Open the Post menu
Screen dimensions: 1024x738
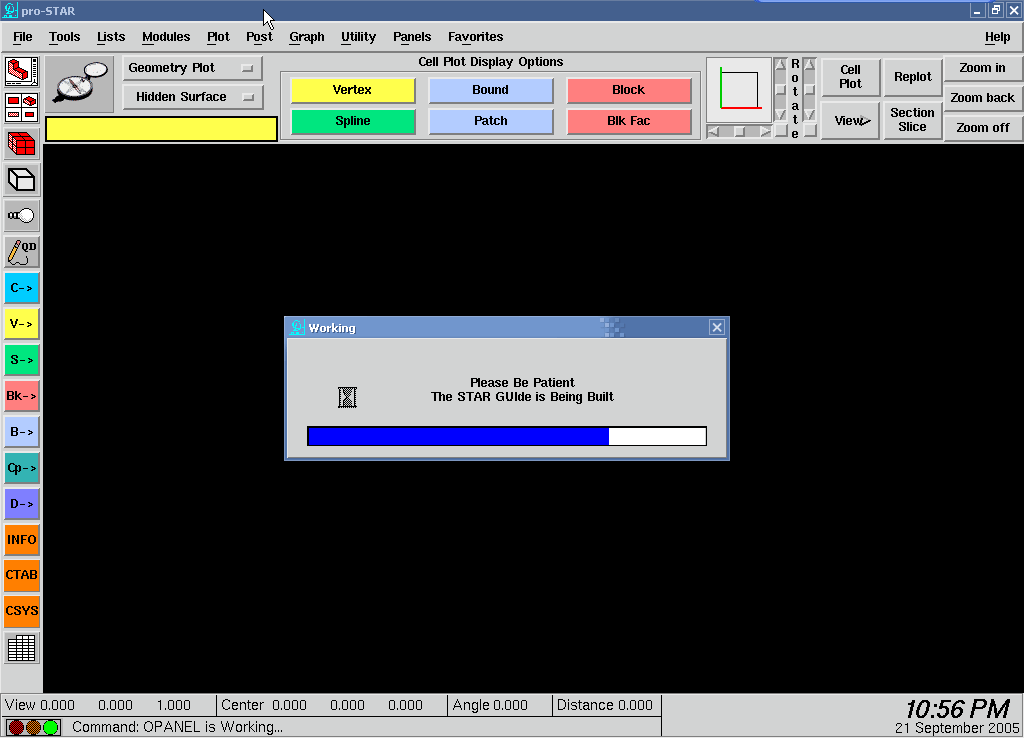[259, 37]
